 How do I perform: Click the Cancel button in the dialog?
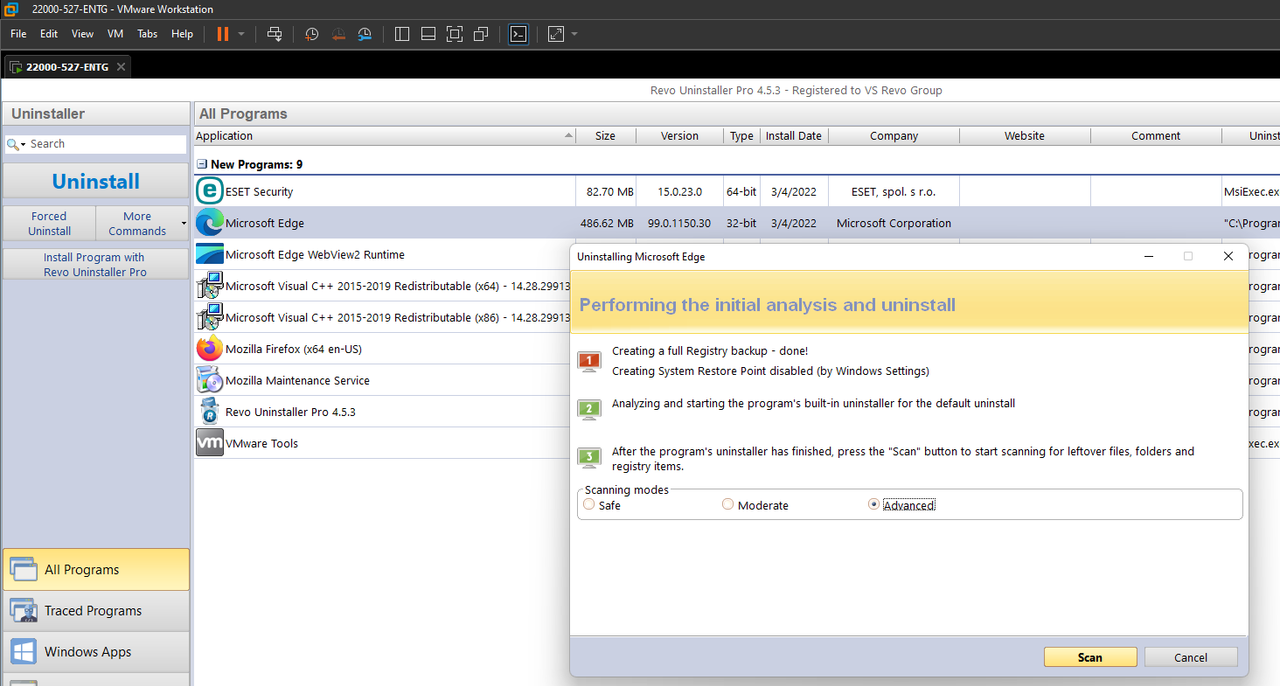click(x=1190, y=657)
